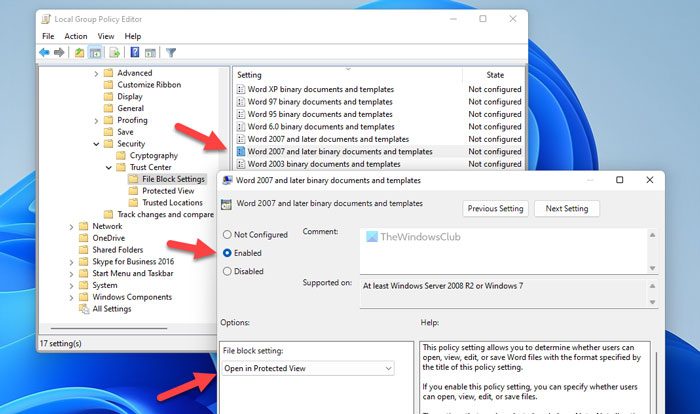This screenshot has width=700, height=414.
Task: Click the Back arrow toolbar icon
Action: tap(44, 53)
